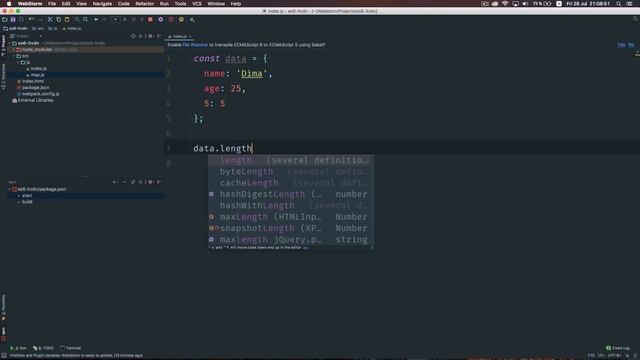This screenshot has width=640, height=360.
Task: Click the Wi-Fi icon in menu bar
Action: (x=505, y=4)
